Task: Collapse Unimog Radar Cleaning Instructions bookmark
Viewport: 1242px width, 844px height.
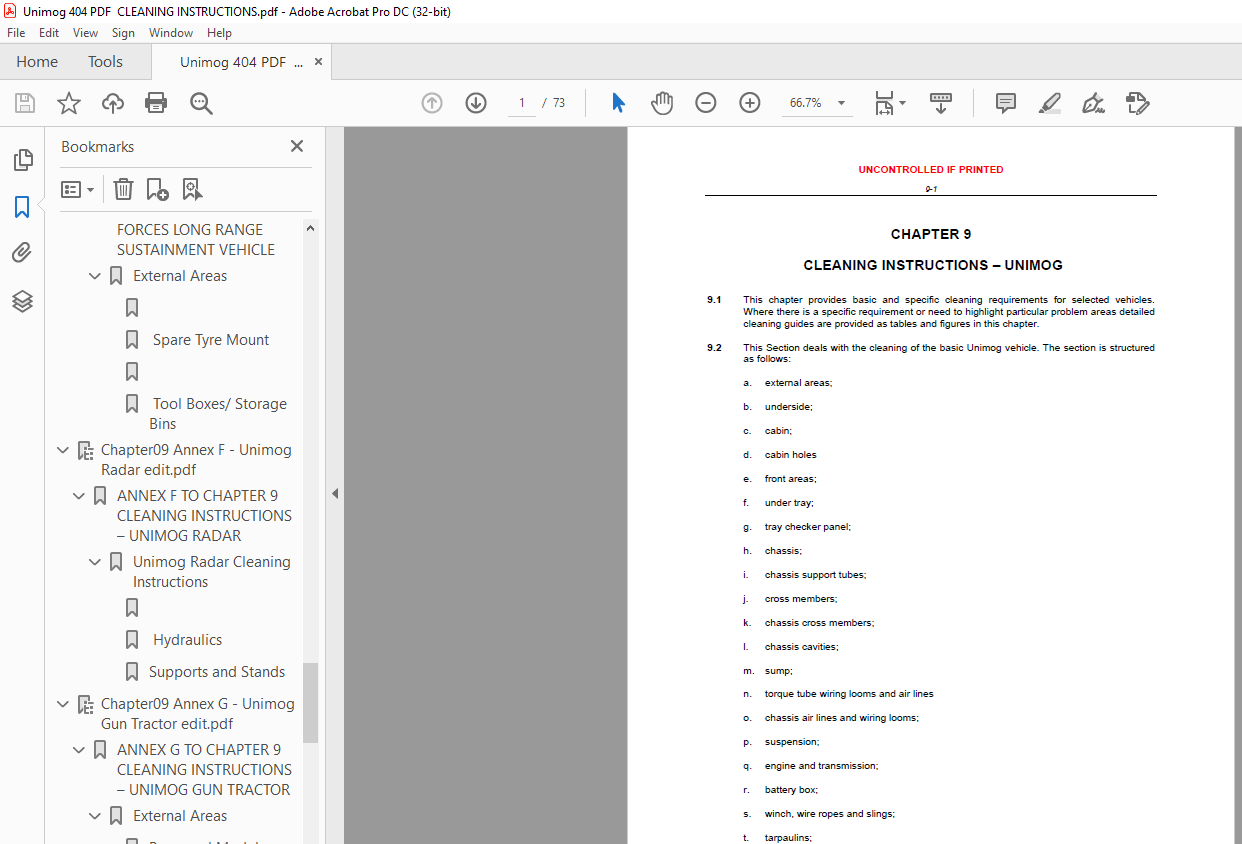Action: pyautogui.click(x=95, y=562)
